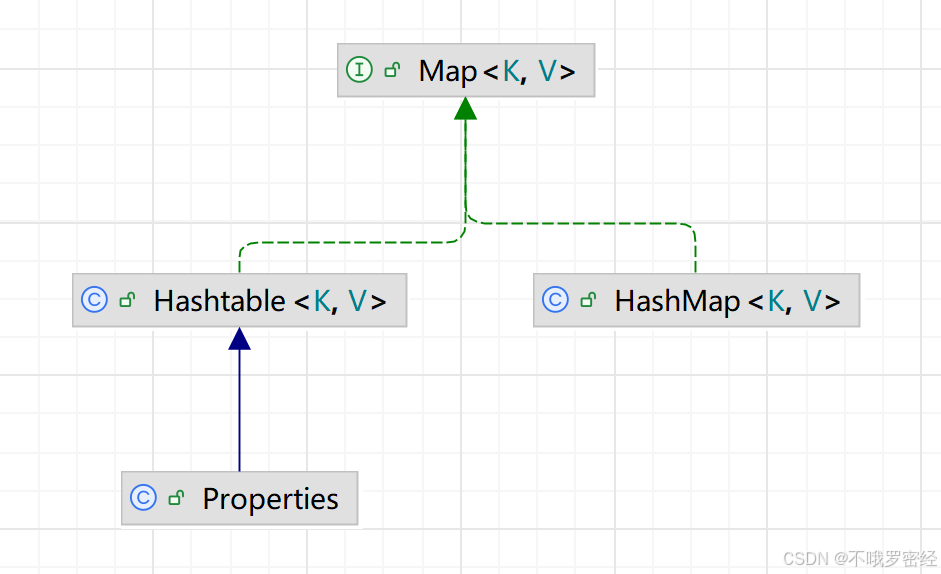Viewport: 941px width, 574px height.
Task: Click the lock visibility icon on HashMap
Action: coord(588,300)
